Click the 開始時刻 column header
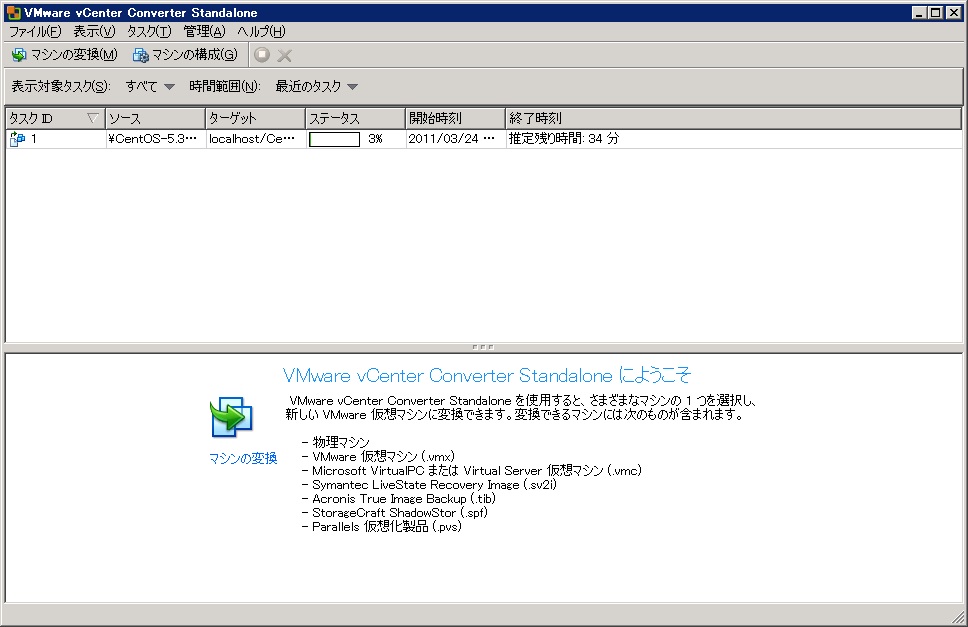The image size is (968, 627). click(456, 118)
